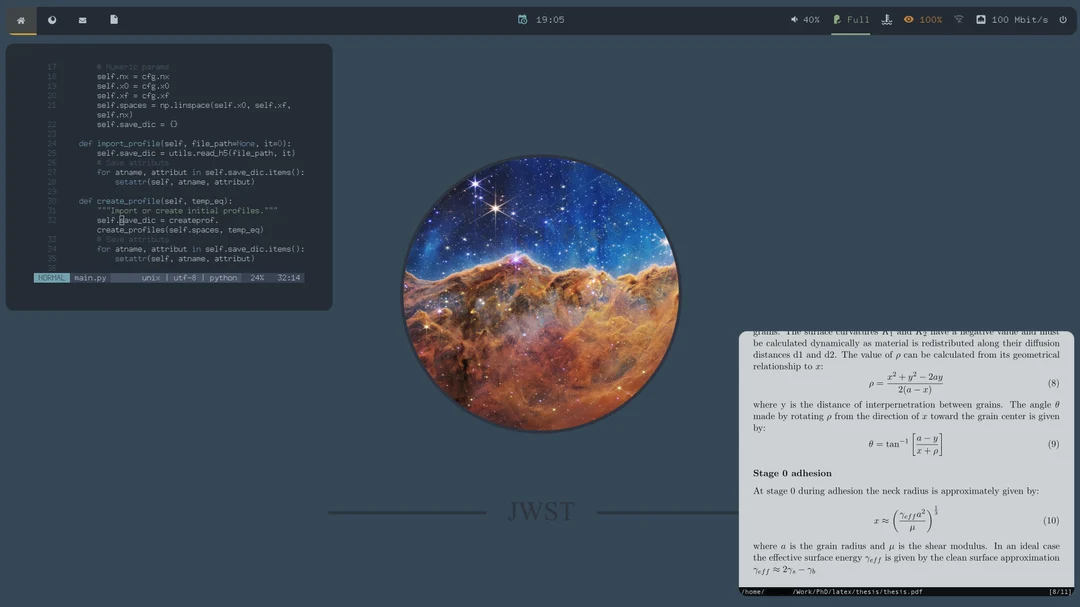Click the NORMAL mode indicator in vim

click(52, 278)
